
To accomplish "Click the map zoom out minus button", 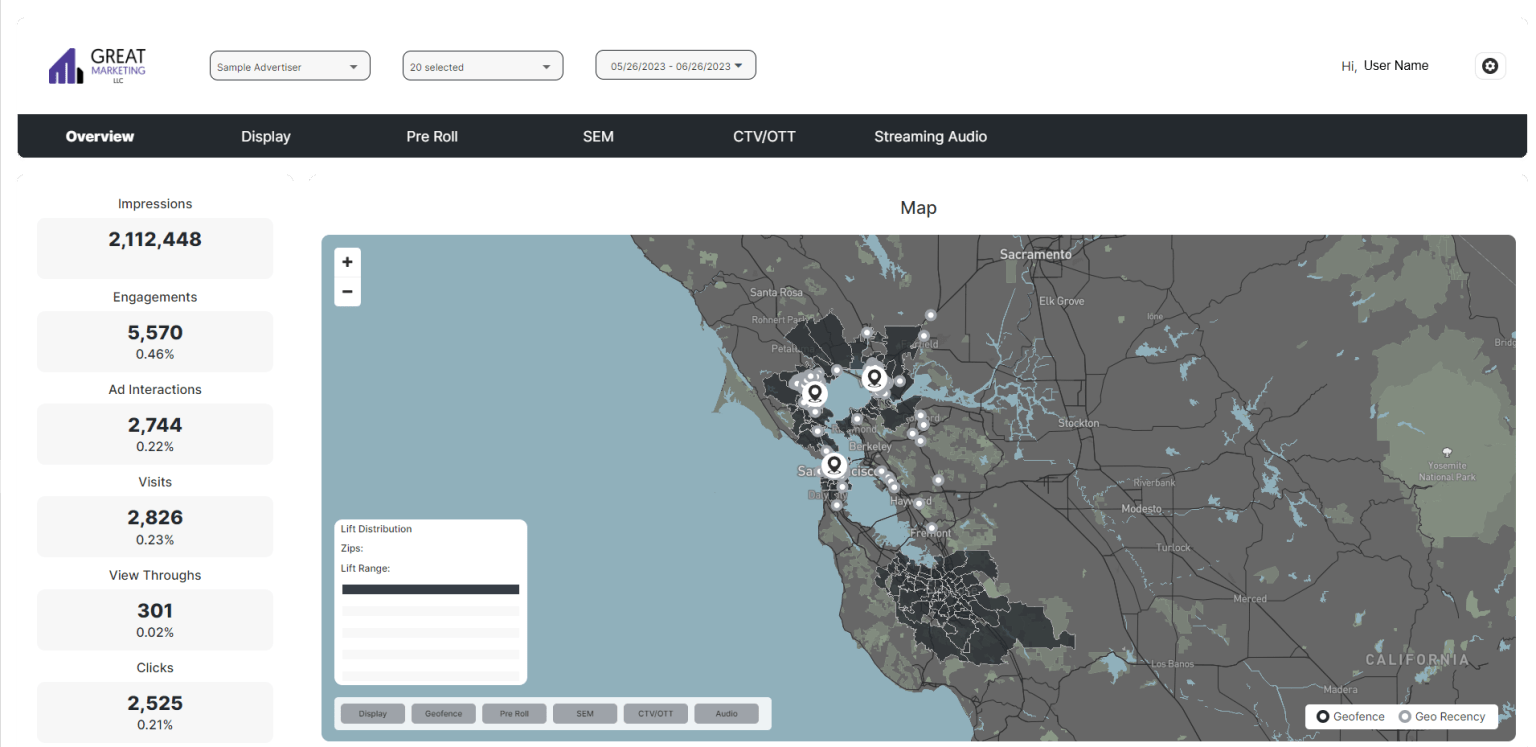I will [347, 292].
